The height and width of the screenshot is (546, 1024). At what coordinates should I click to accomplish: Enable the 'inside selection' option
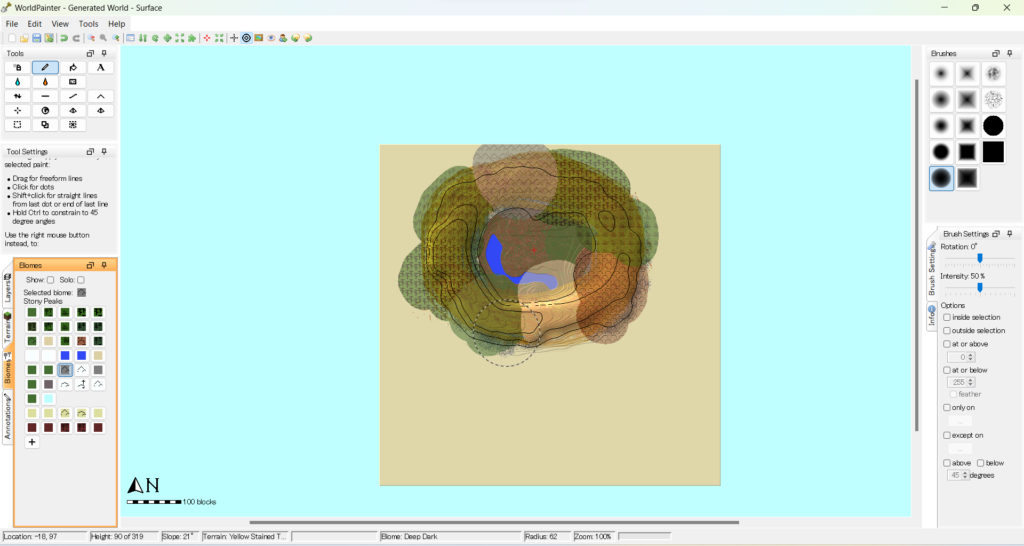(x=947, y=317)
